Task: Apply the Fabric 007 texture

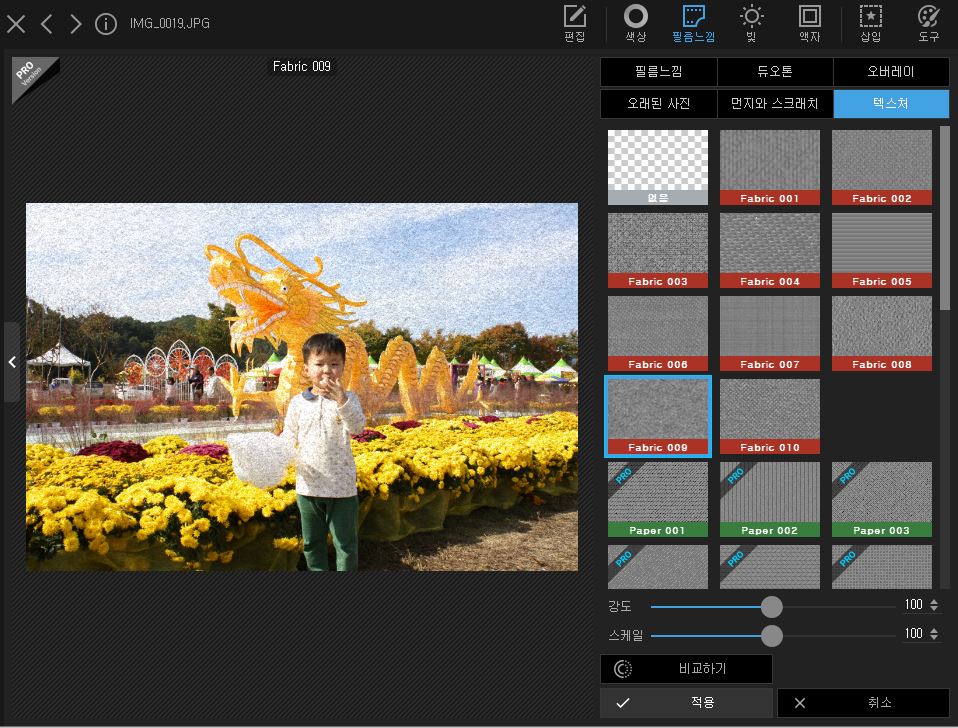Action: 770,333
